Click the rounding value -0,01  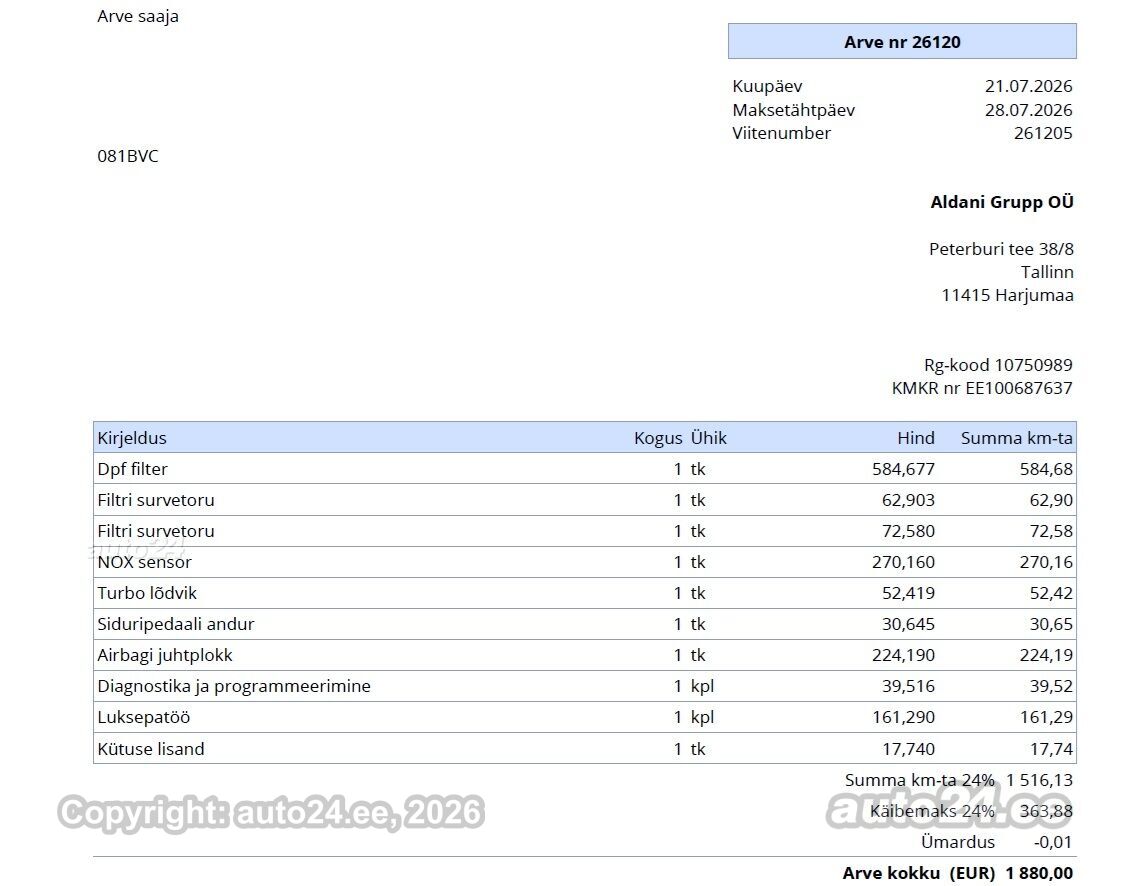tap(1053, 842)
